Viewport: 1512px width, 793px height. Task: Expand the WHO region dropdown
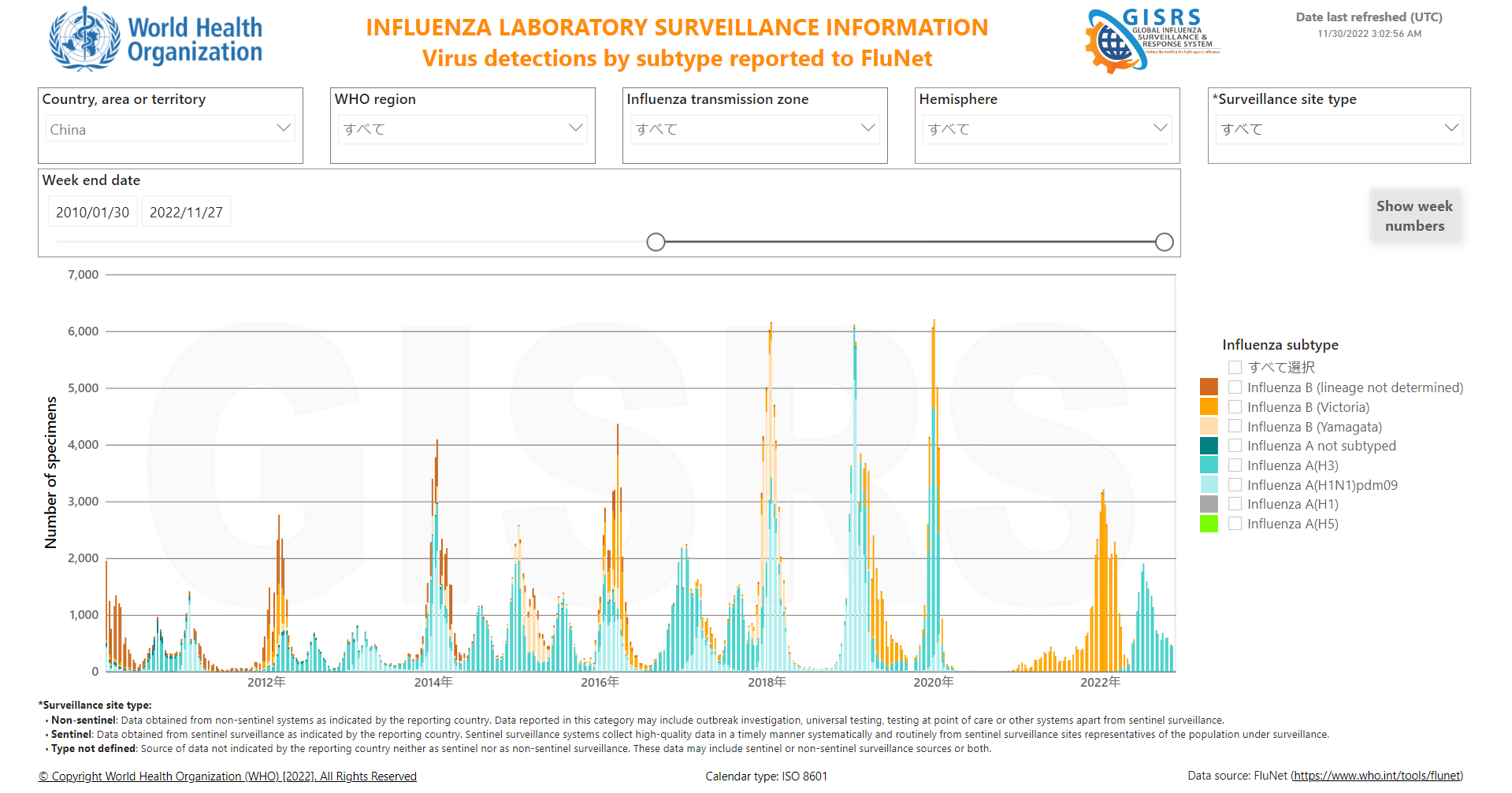tap(463, 129)
